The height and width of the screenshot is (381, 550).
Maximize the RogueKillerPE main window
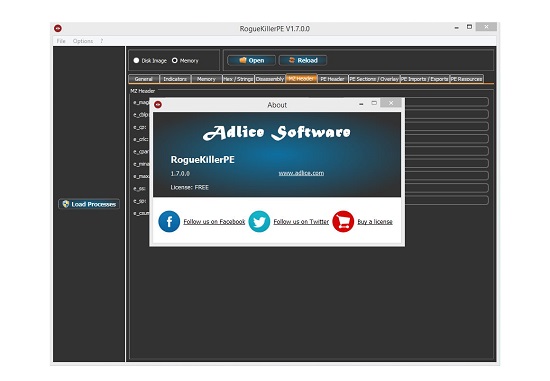click(x=469, y=27)
